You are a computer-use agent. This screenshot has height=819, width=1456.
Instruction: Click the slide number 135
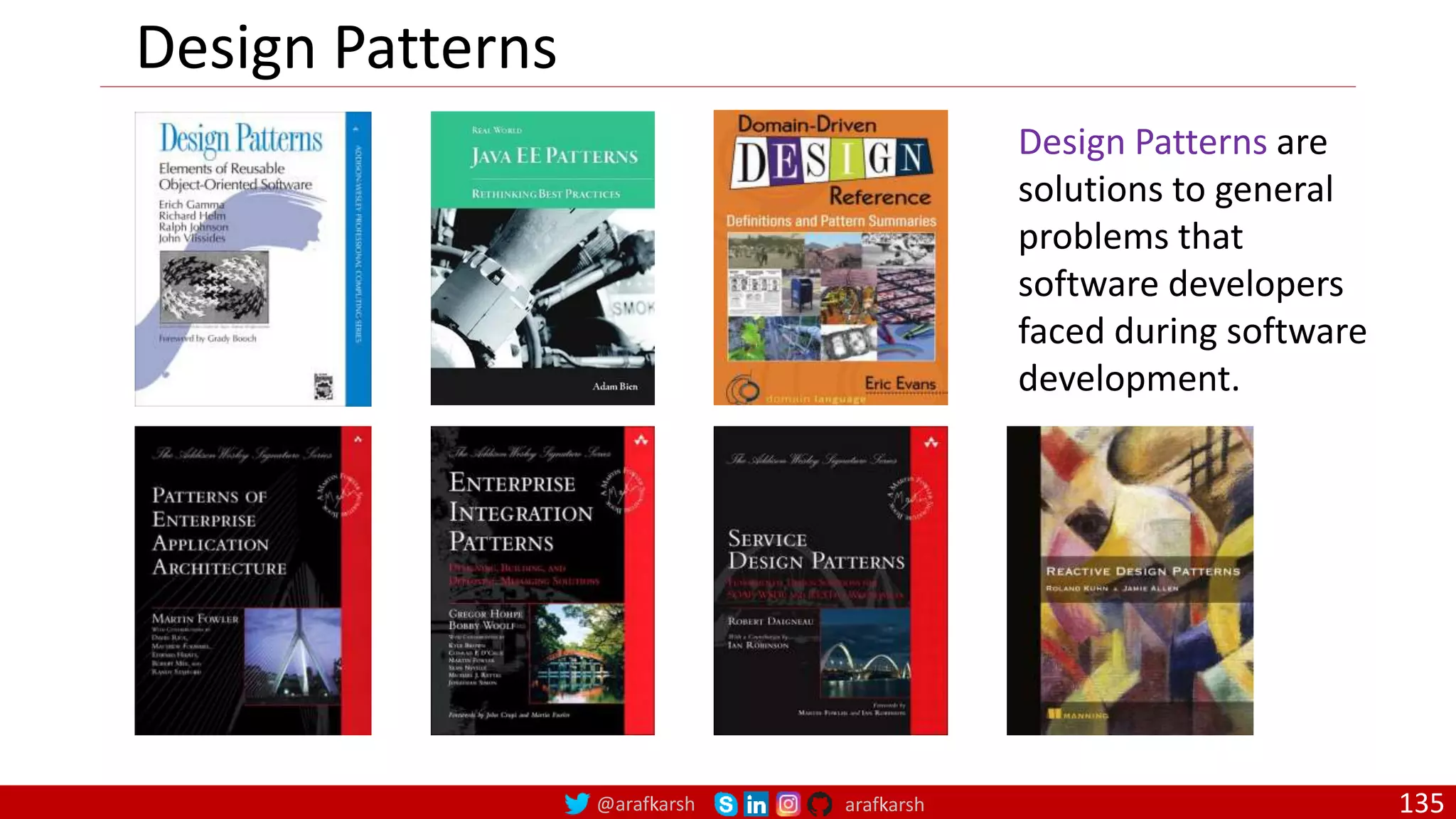[x=1421, y=803]
